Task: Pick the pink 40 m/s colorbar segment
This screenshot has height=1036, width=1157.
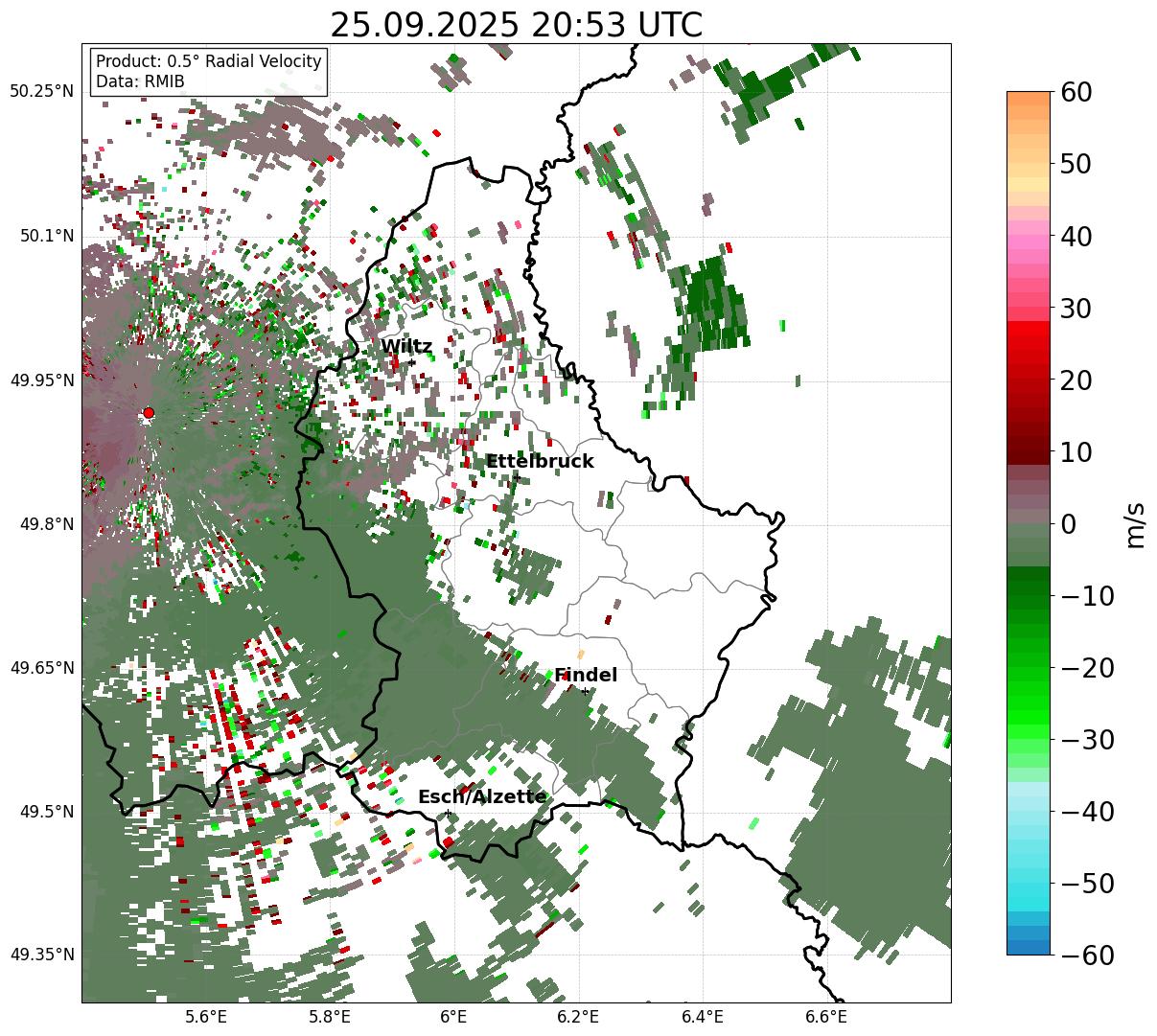Action: click(1029, 236)
